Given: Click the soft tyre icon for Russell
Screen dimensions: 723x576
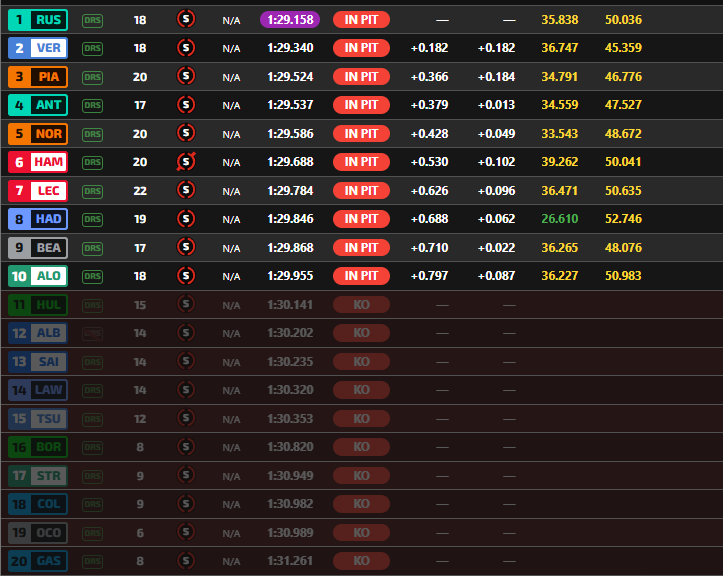Looking at the screenshot, I should (185, 19).
